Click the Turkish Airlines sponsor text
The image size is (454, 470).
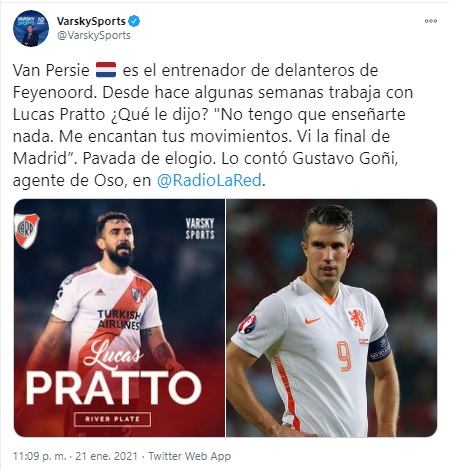point(119,320)
